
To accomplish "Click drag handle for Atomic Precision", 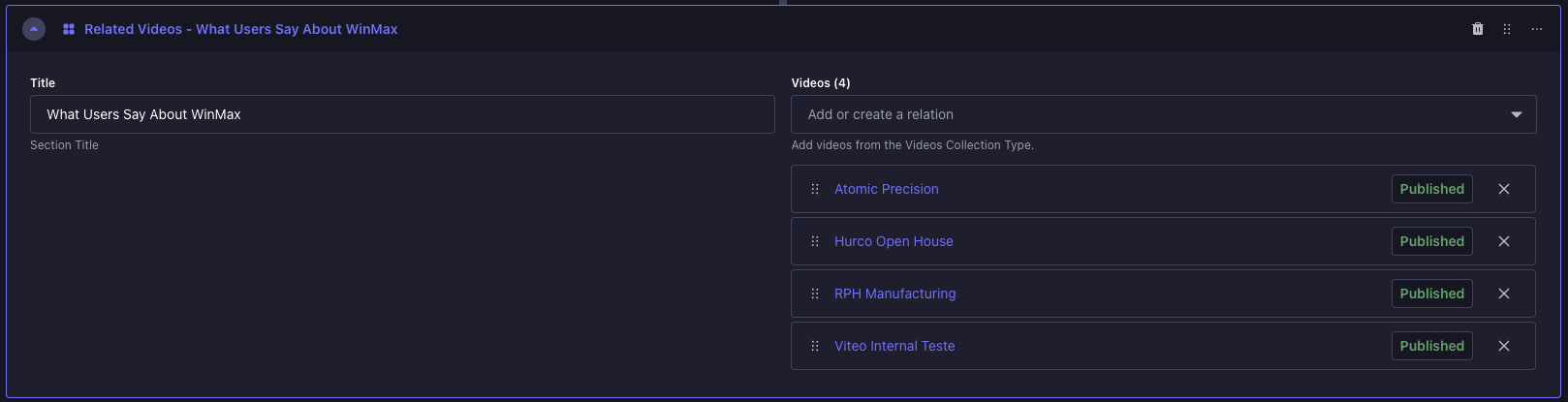I will pos(815,189).
